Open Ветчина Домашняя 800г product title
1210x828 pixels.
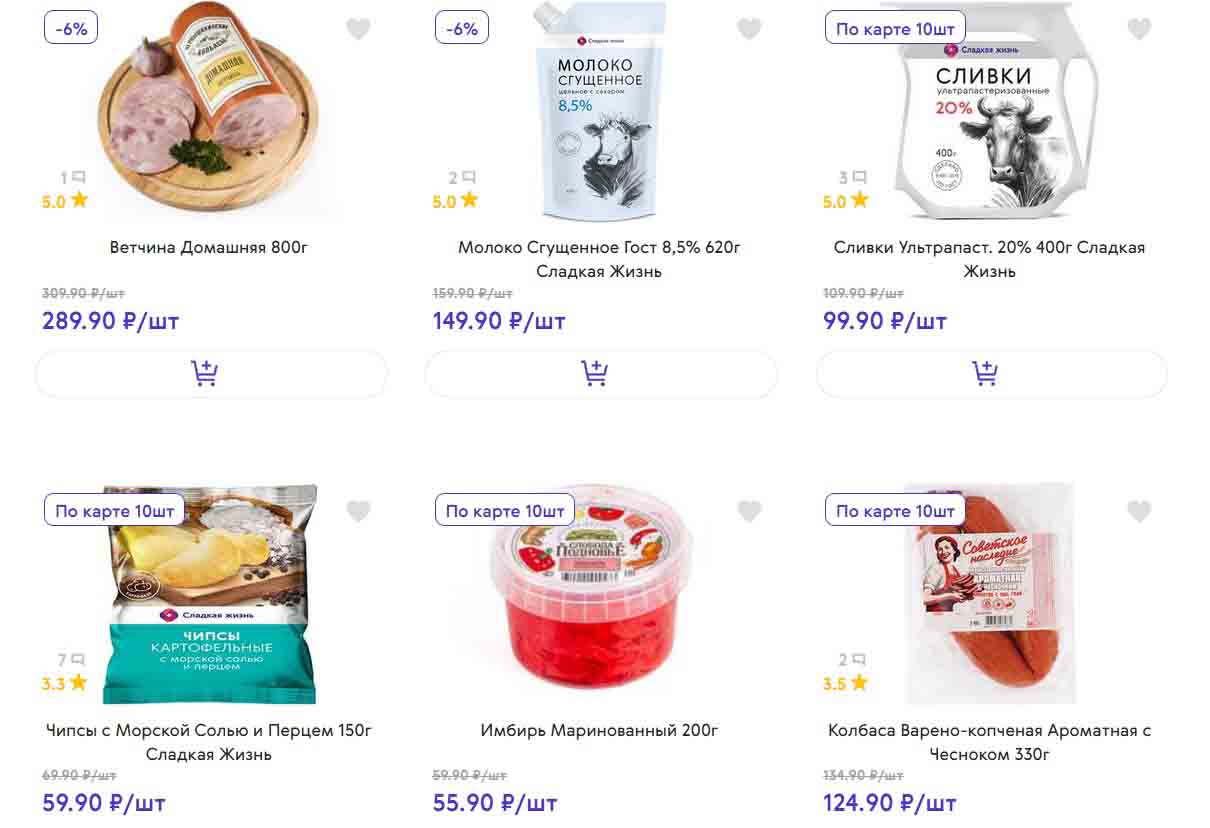209,247
